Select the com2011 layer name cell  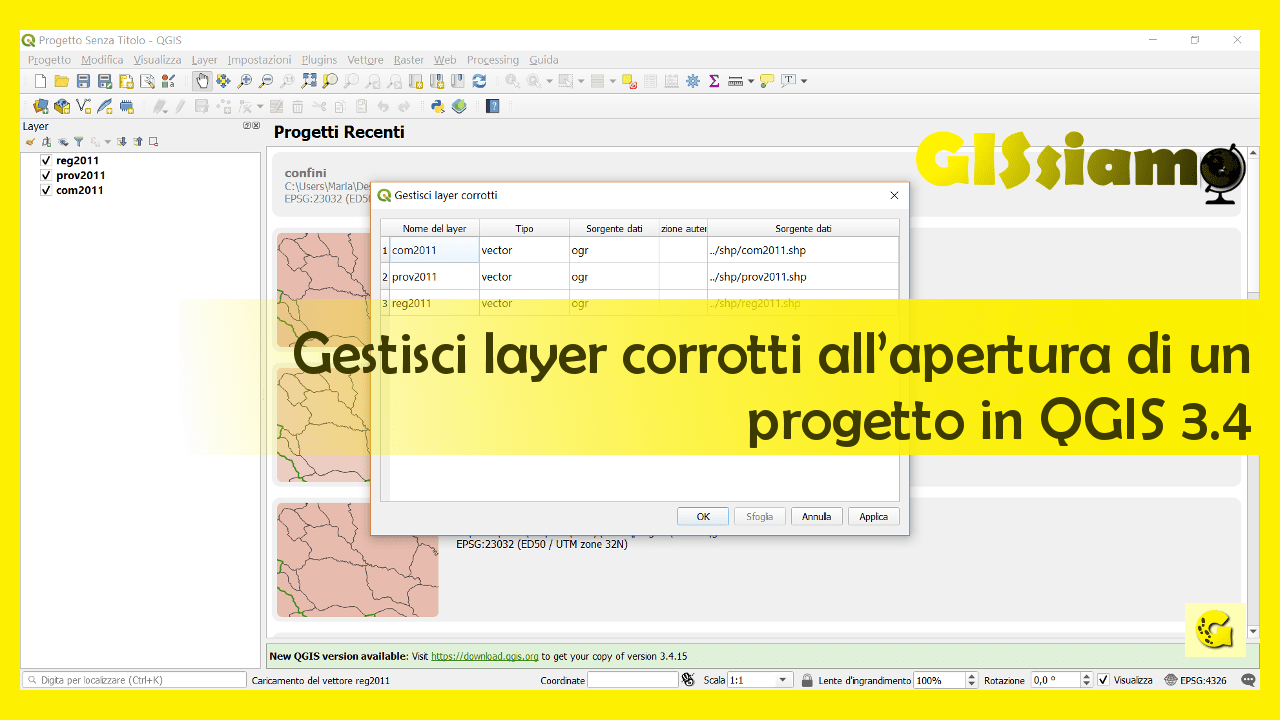click(x=434, y=250)
